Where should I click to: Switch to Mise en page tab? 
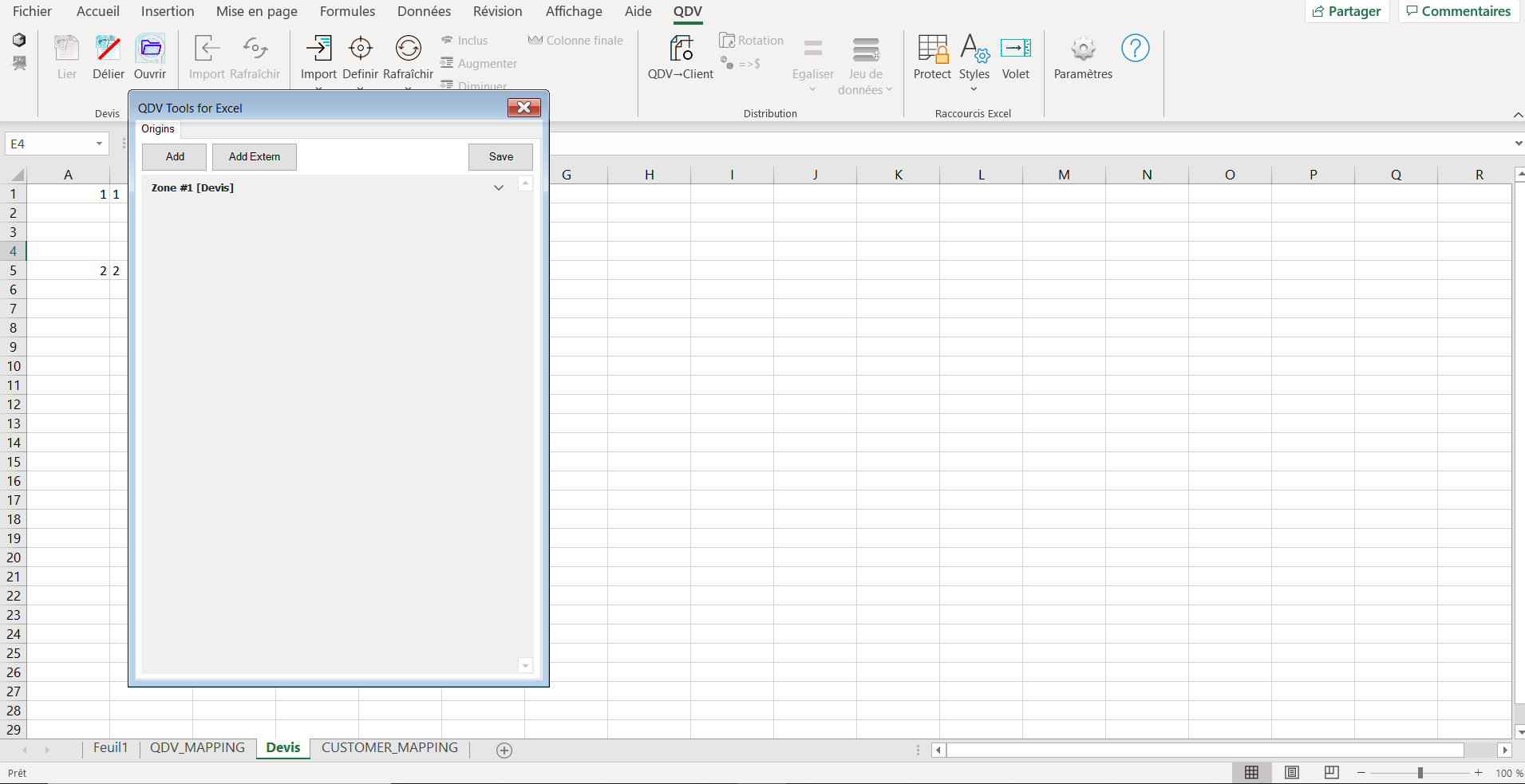point(257,11)
